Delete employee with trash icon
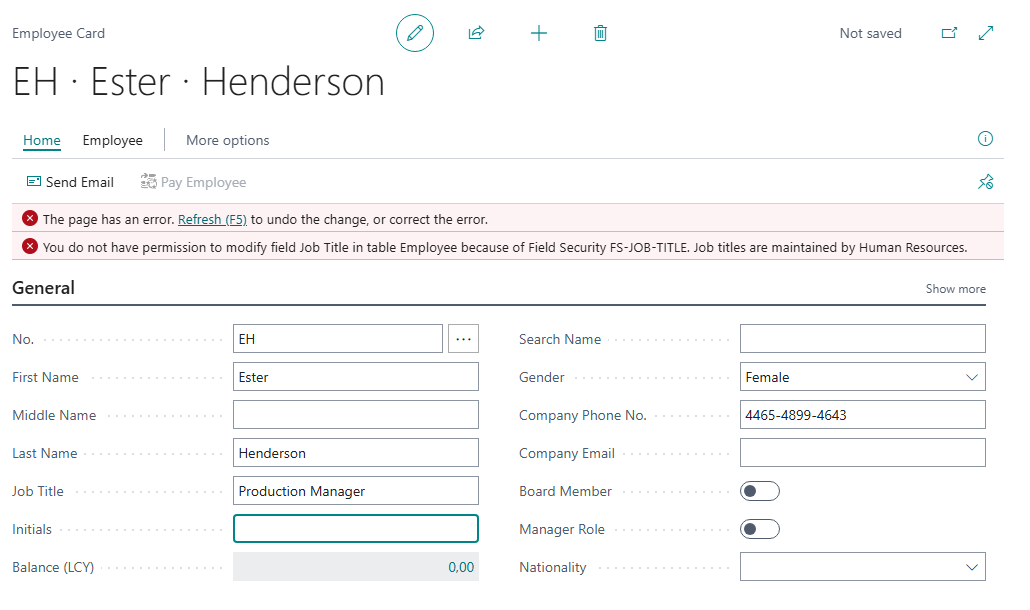Image resolution: width=1030 pixels, height=610 pixels. coord(600,33)
